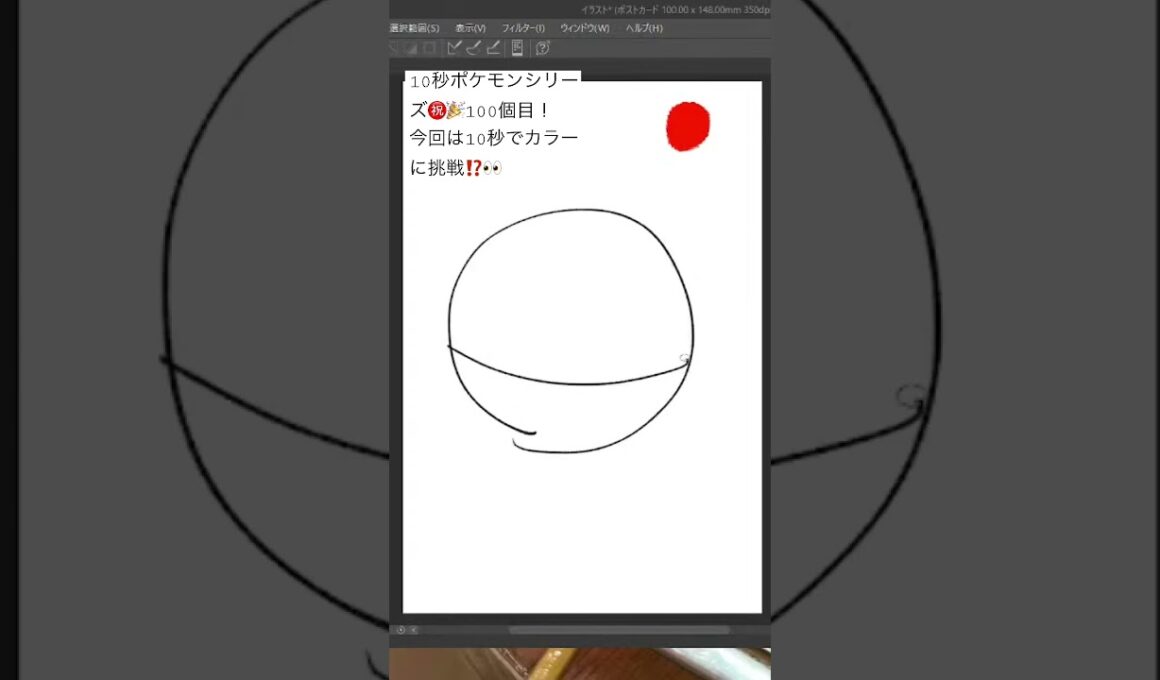Viewport: 1160px width, 680px height.
Task: Click the dimmed square icon left of snap icons
Action: pos(430,48)
